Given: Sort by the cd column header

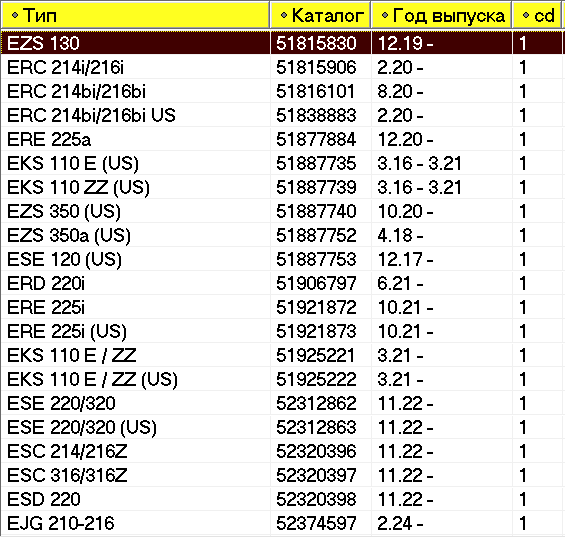Looking at the screenshot, I should [539, 15].
